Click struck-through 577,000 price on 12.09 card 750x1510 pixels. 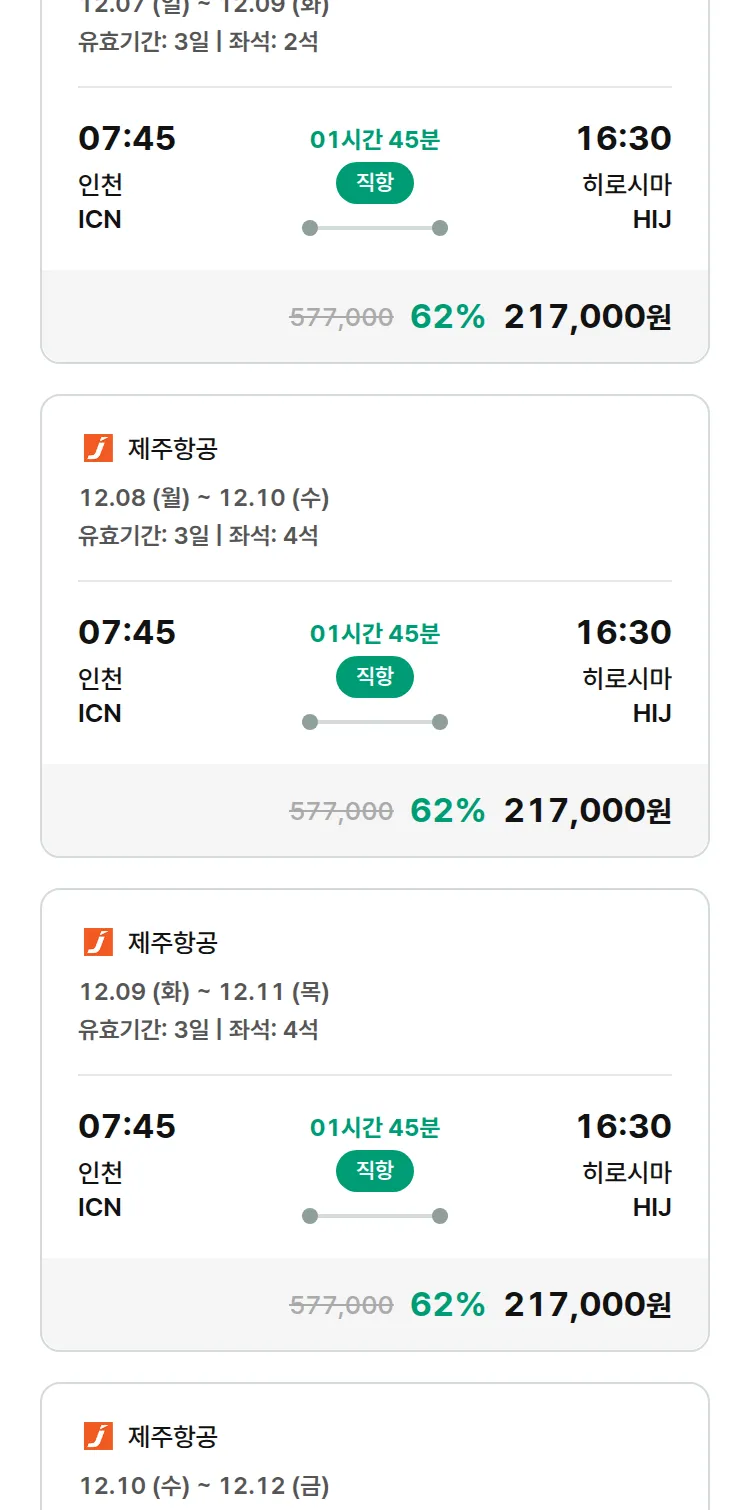coord(341,1305)
